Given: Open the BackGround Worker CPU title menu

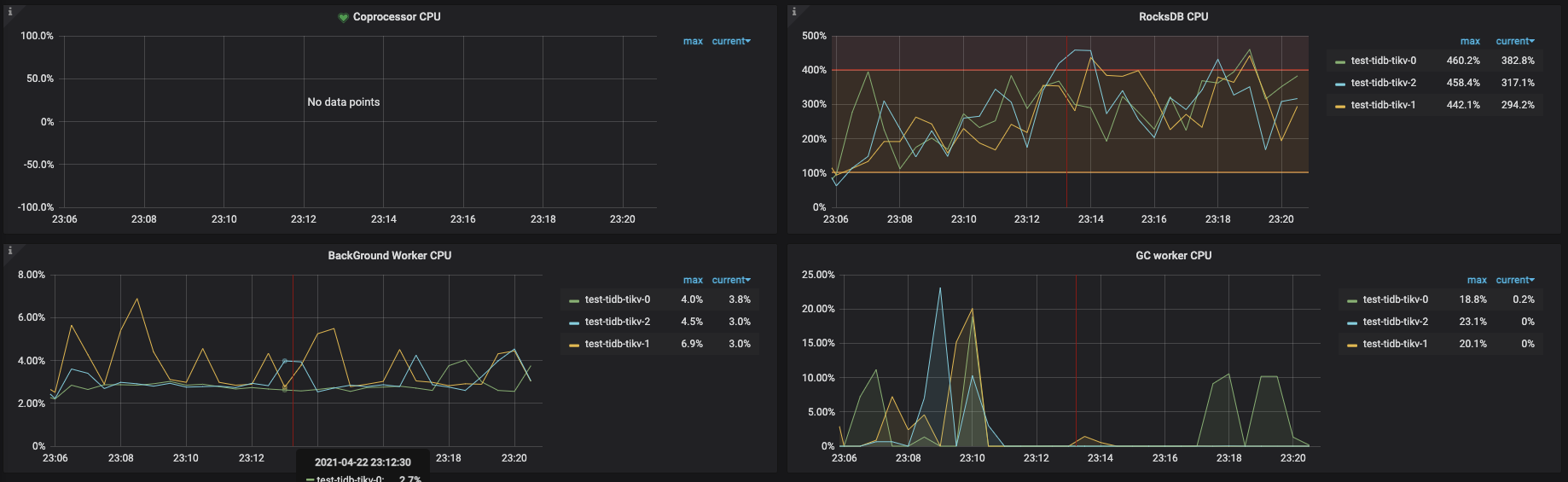Looking at the screenshot, I should [390, 256].
